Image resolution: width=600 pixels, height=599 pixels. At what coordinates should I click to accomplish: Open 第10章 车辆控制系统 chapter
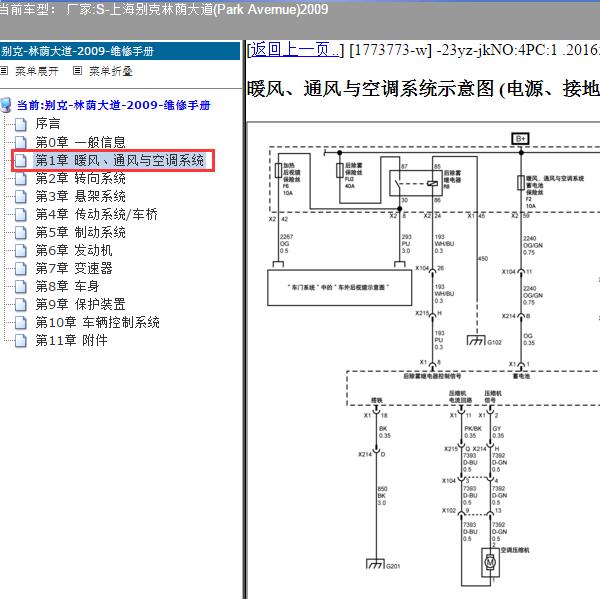(98, 322)
